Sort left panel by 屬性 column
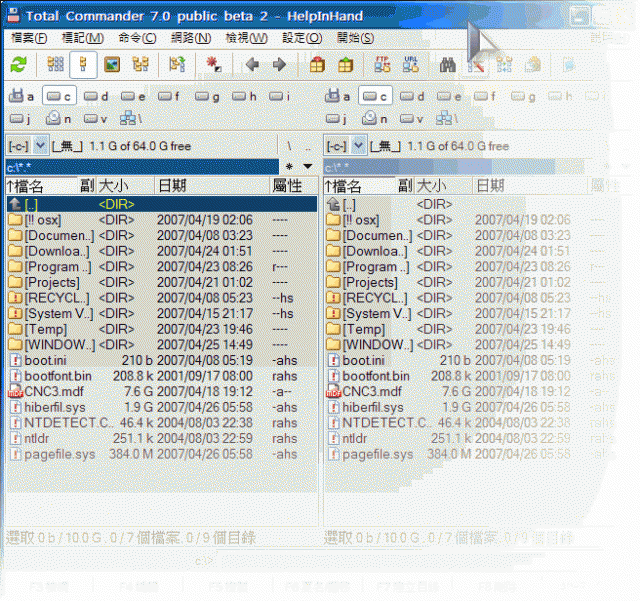This screenshot has width=640, height=601. click(x=293, y=186)
